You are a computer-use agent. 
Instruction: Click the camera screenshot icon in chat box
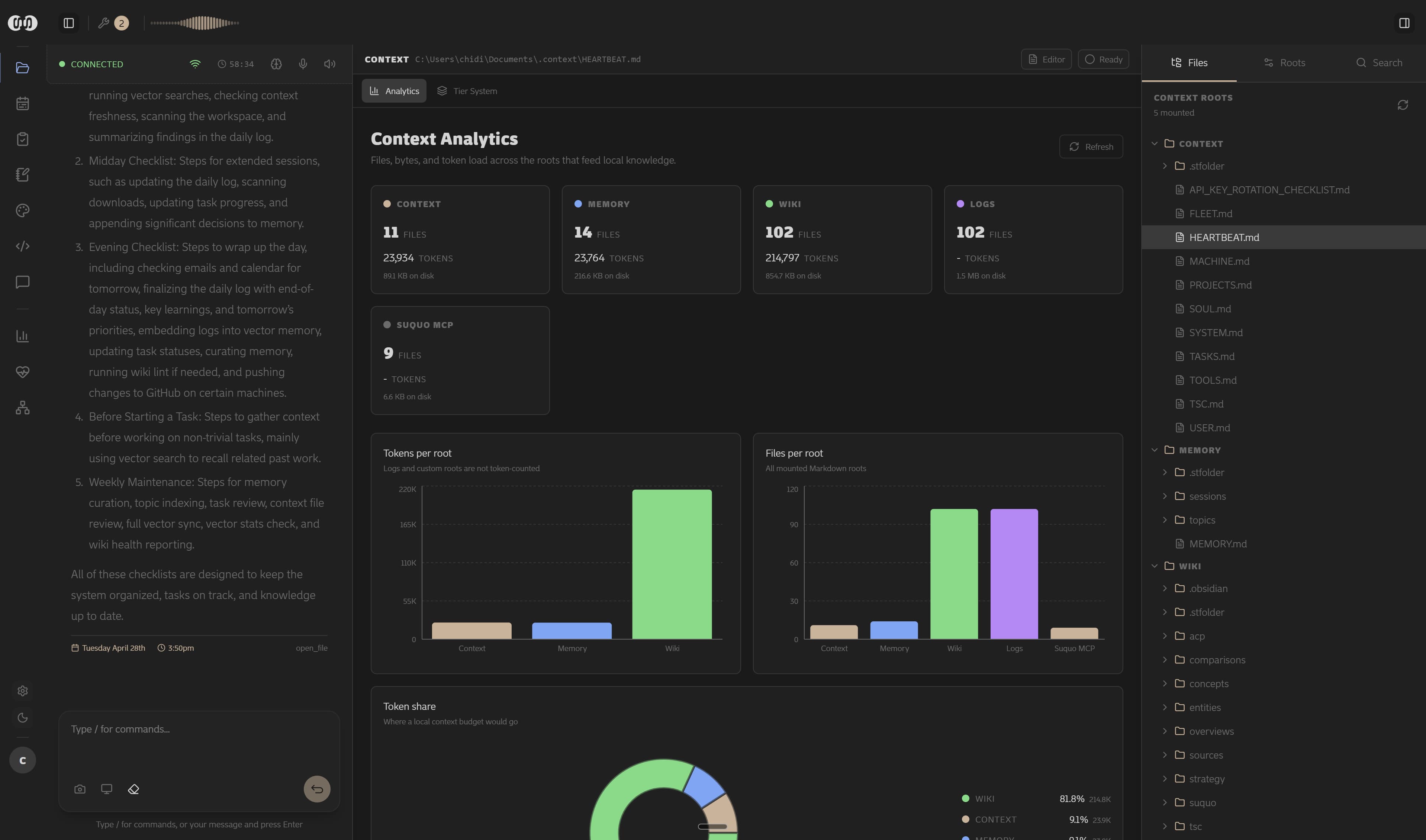[80, 789]
